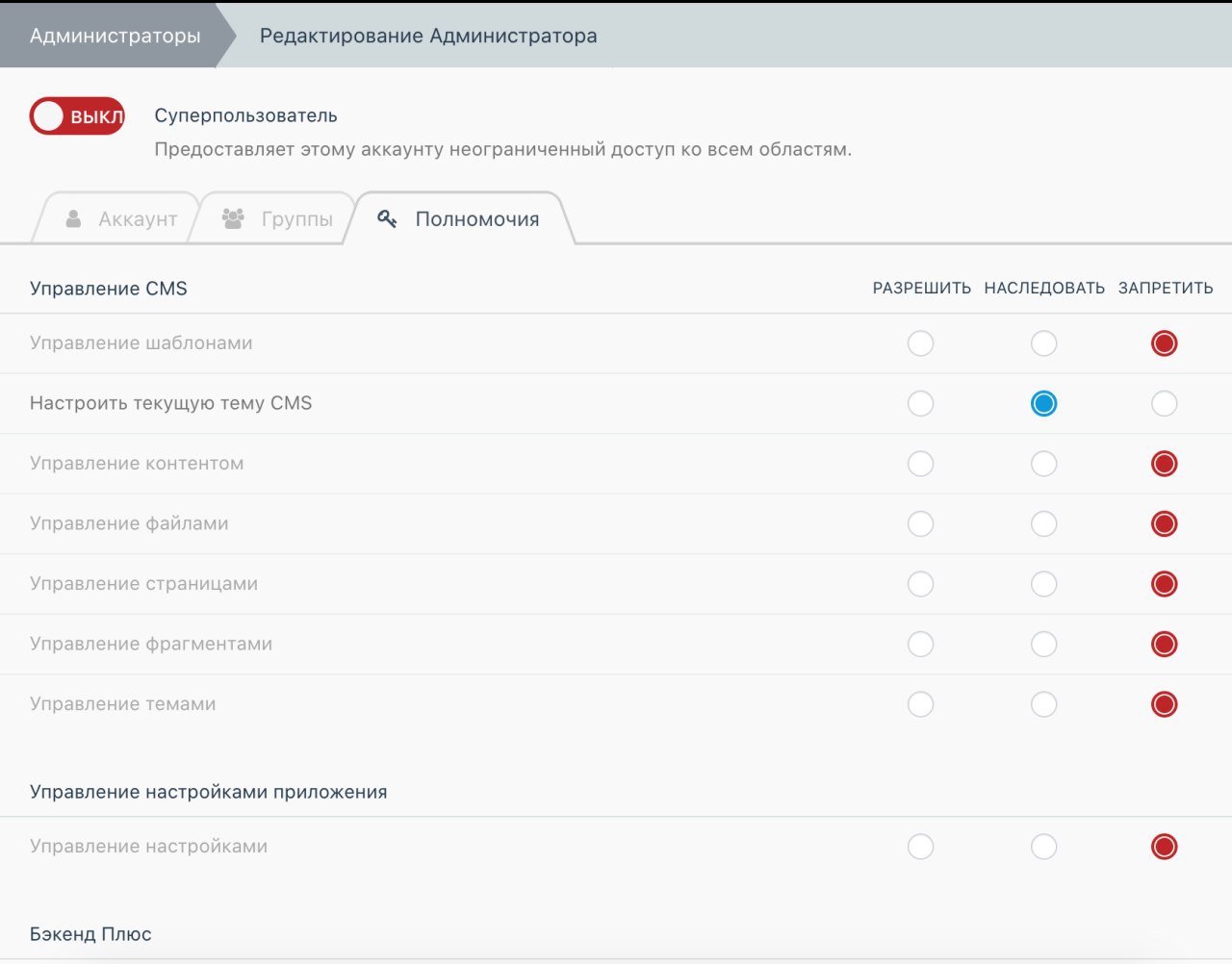This screenshot has width=1232, height=964.
Task: Set Управление настройками to Наследовать
Action: pyautogui.click(x=1043, y=847)
